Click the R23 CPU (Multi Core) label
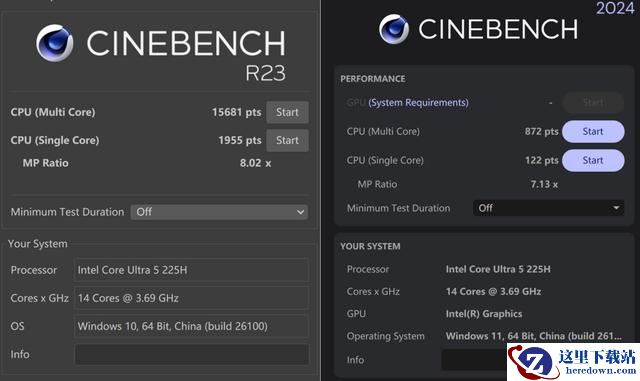This screenshot has width=640, height=381. 53,112
